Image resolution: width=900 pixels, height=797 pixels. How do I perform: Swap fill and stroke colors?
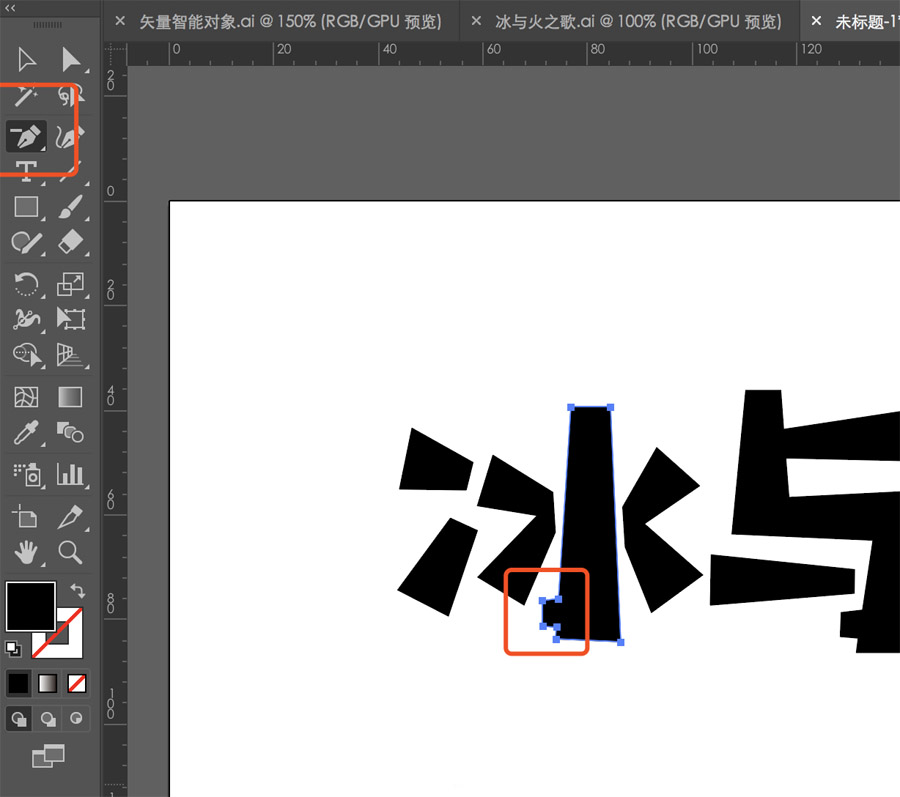pyautogui.click(x=77, y=590)
